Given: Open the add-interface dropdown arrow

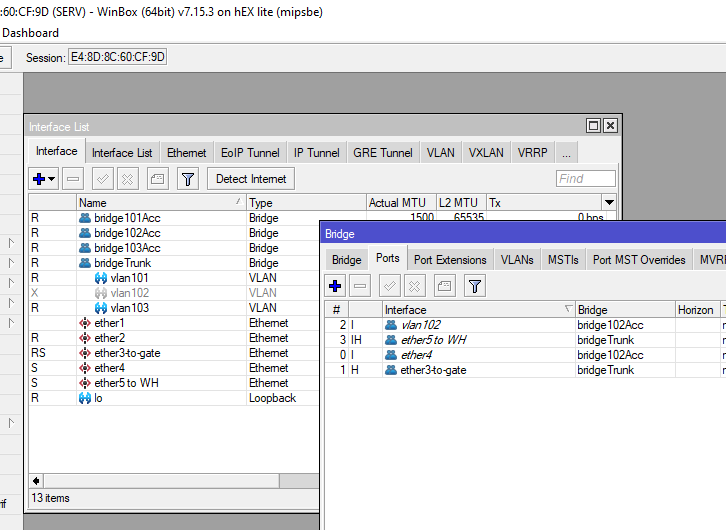Looking at the screenshot, I should [52, 179].
